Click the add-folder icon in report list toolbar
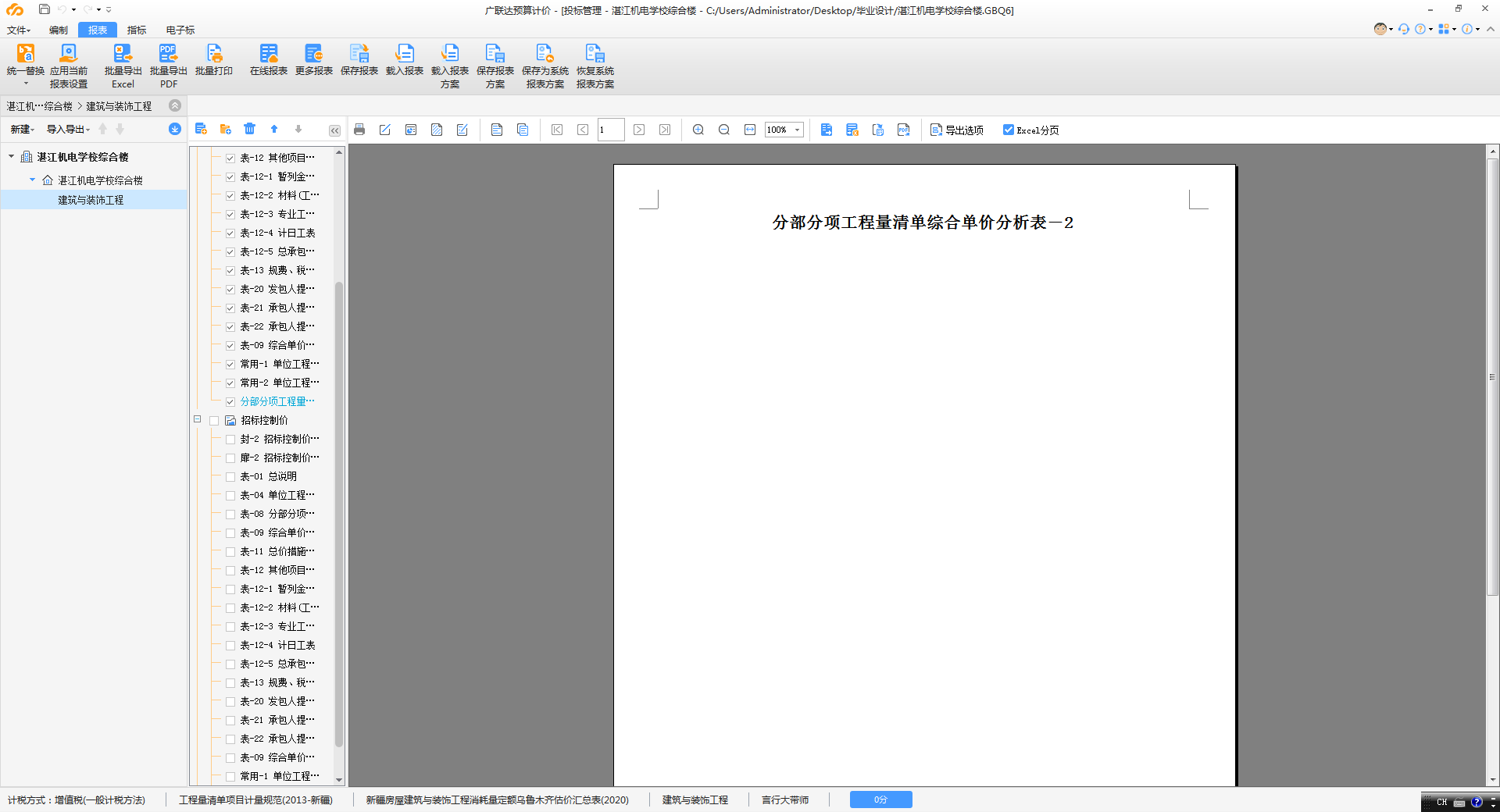The width and height of the screenshot is (1500, 812). tap(226, 129)
